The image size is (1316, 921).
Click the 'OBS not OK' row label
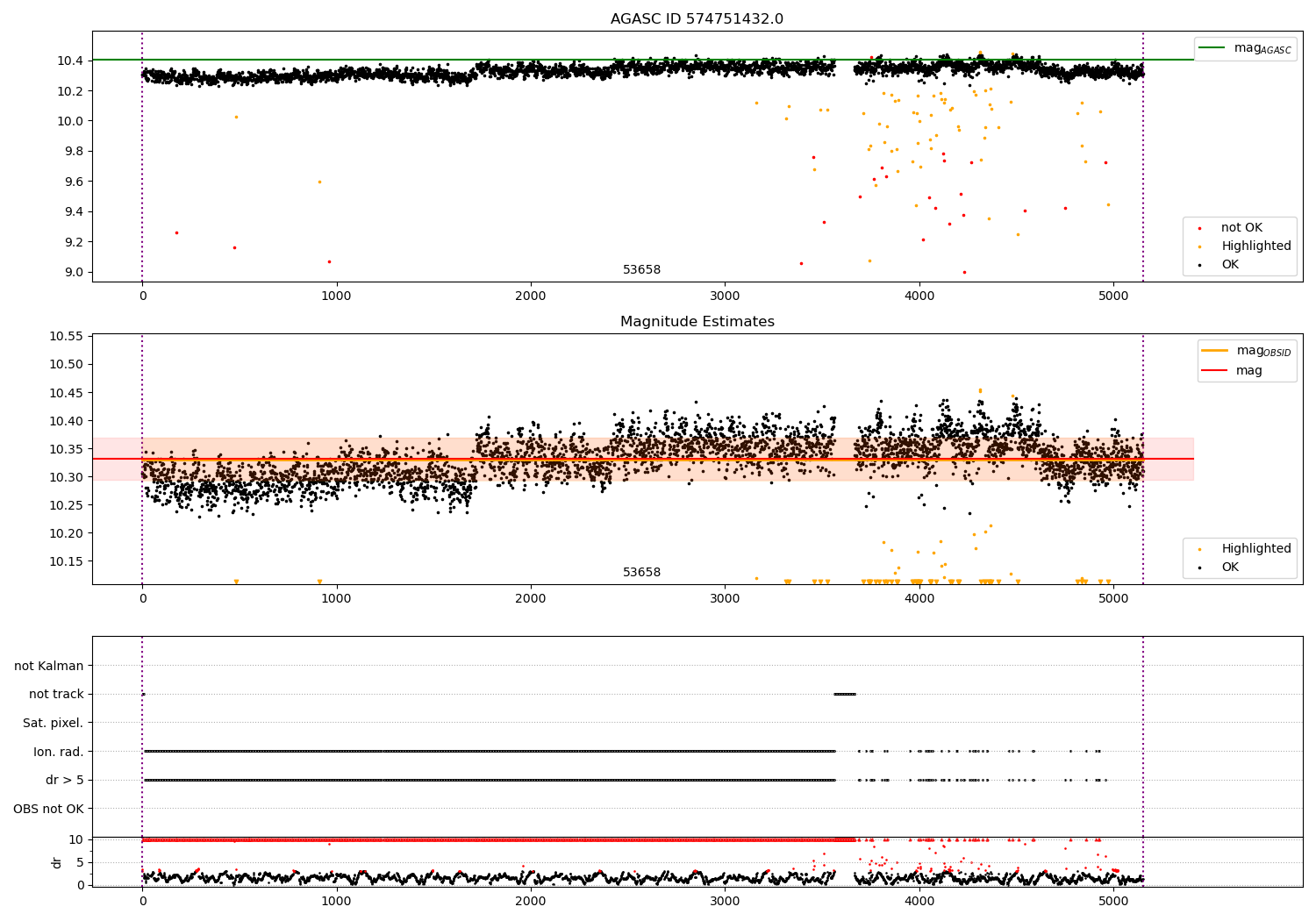pos(48,809)
